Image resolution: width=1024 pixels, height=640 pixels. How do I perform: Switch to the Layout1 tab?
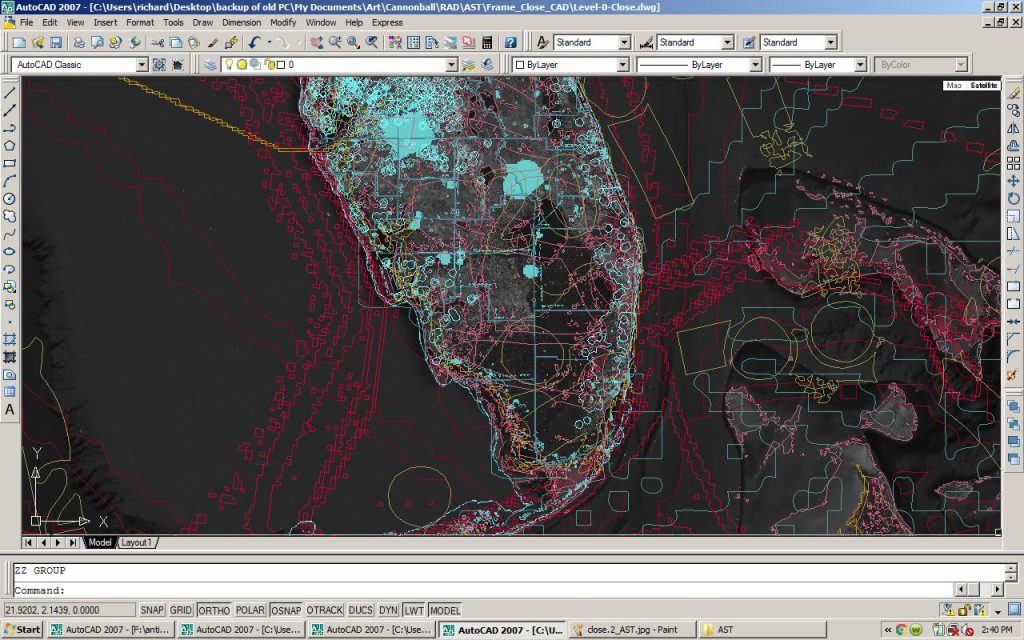click(x=136, y=542)
